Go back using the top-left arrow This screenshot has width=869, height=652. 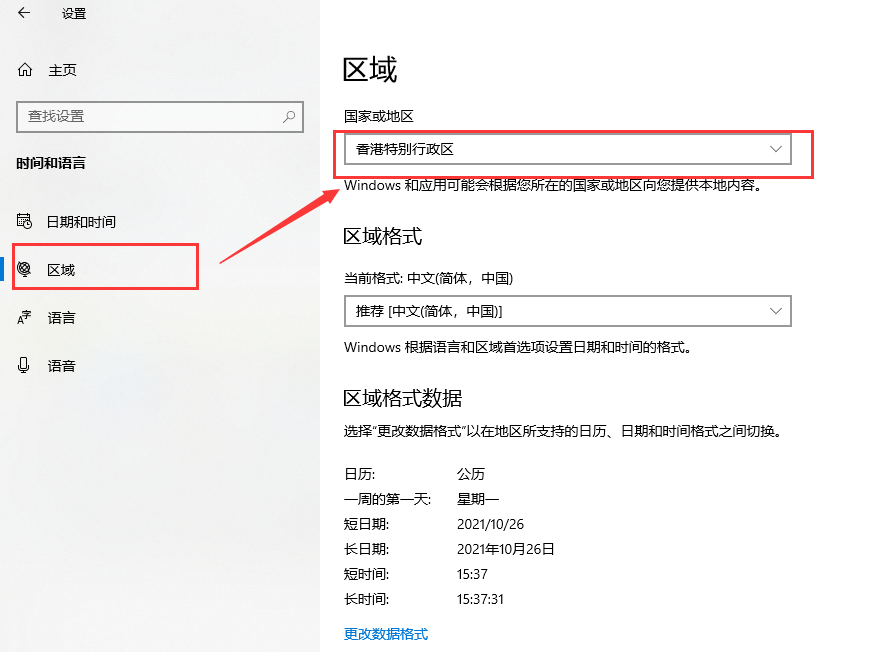point(24,13)
